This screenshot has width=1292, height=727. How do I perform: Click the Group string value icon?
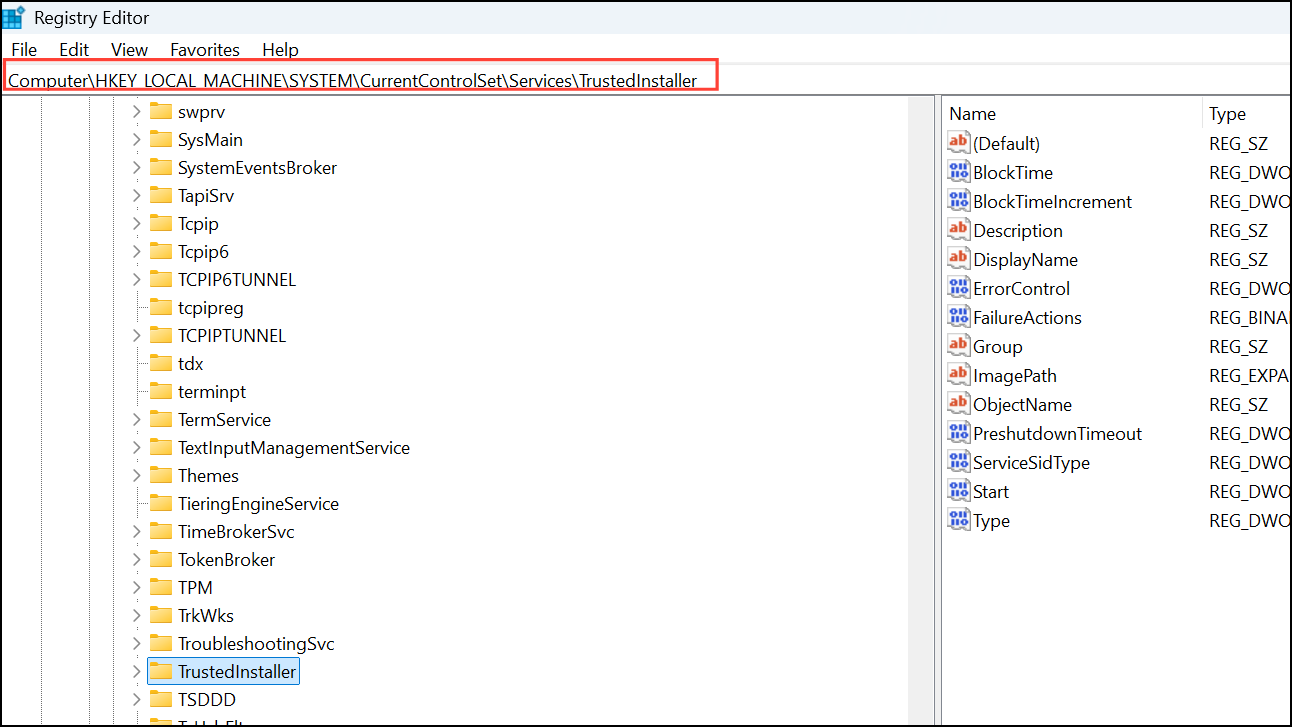point(959,346)
